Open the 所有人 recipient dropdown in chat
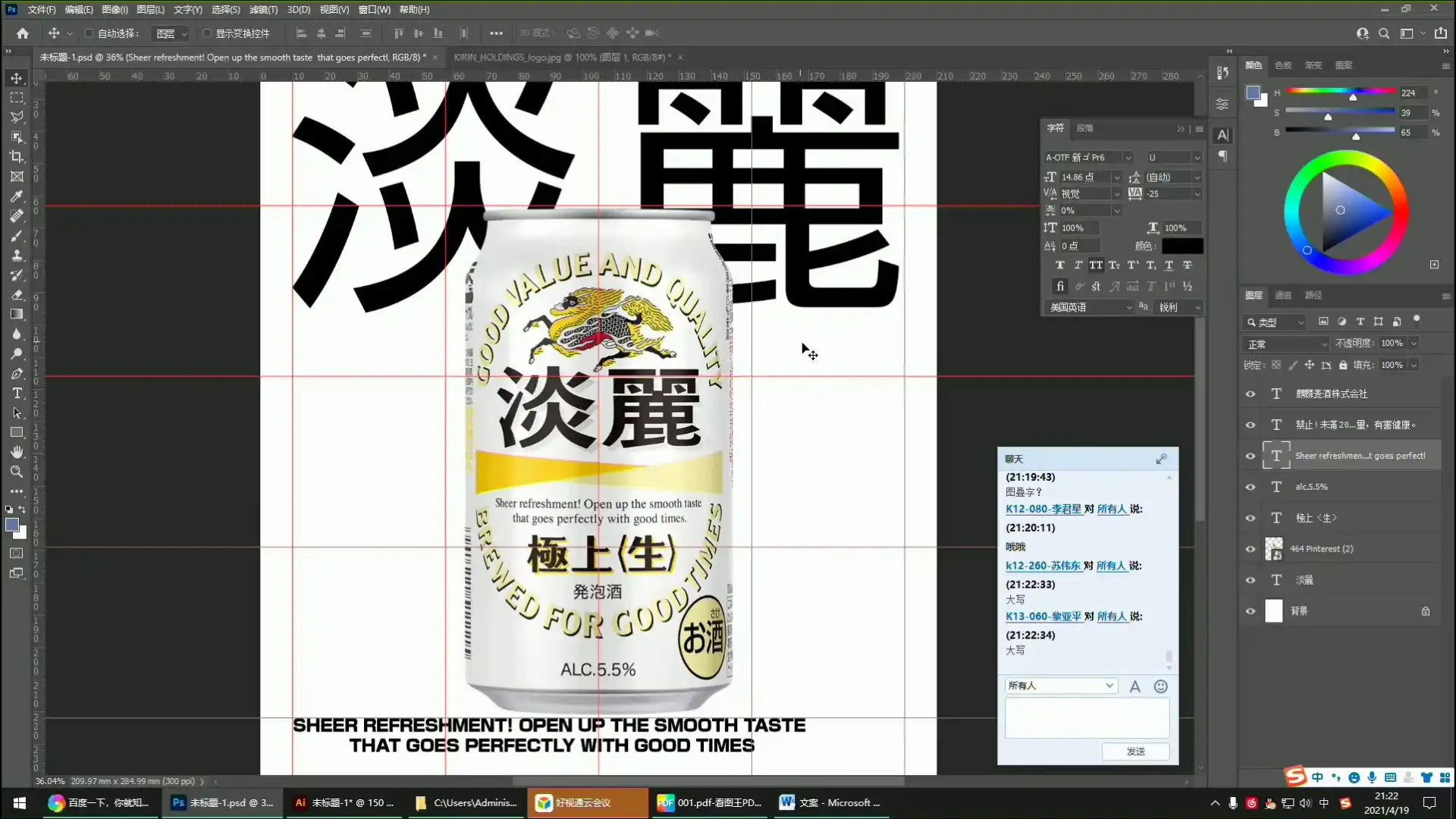This screenshot has height=819, width=1456. click(x=1060, y=686)
